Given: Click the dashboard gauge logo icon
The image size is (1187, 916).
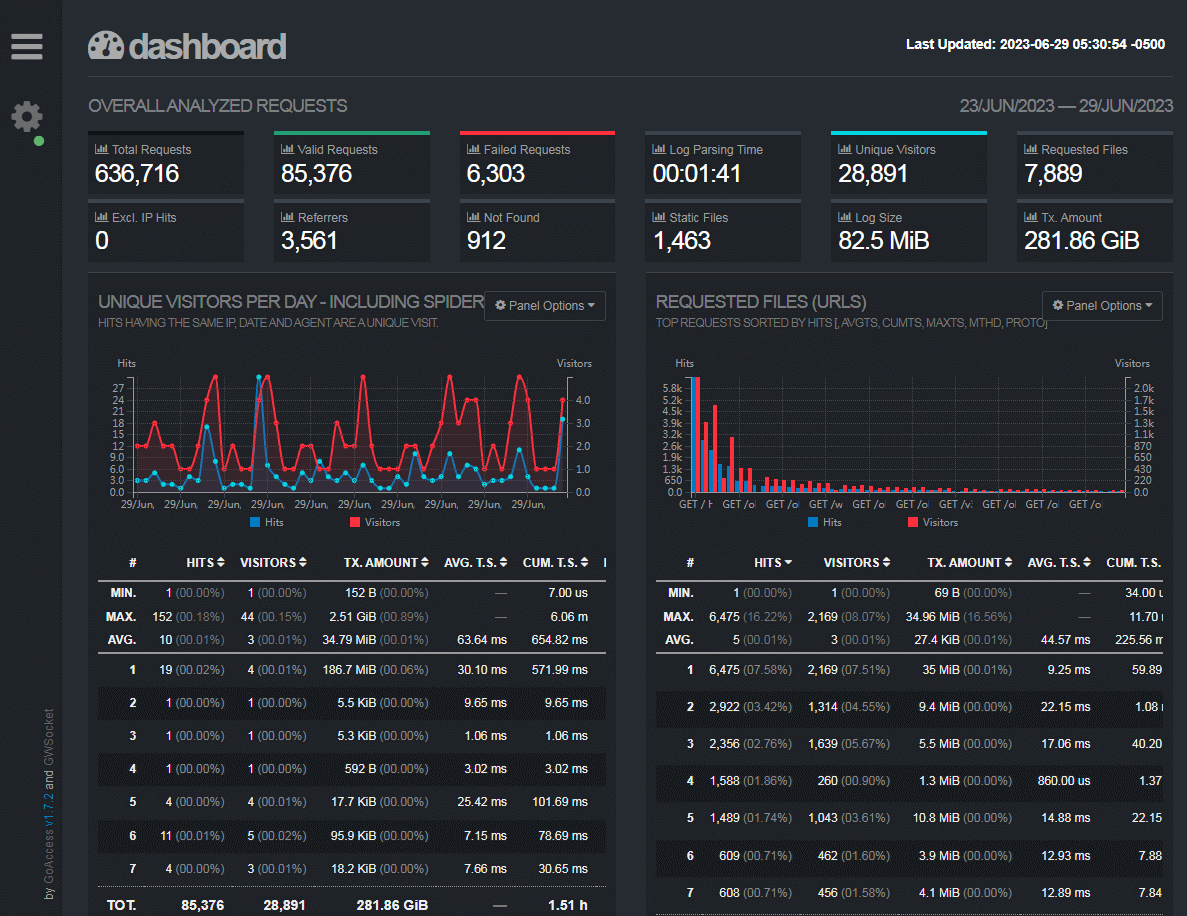Looking at the screenshot, I should coord(106,46).
